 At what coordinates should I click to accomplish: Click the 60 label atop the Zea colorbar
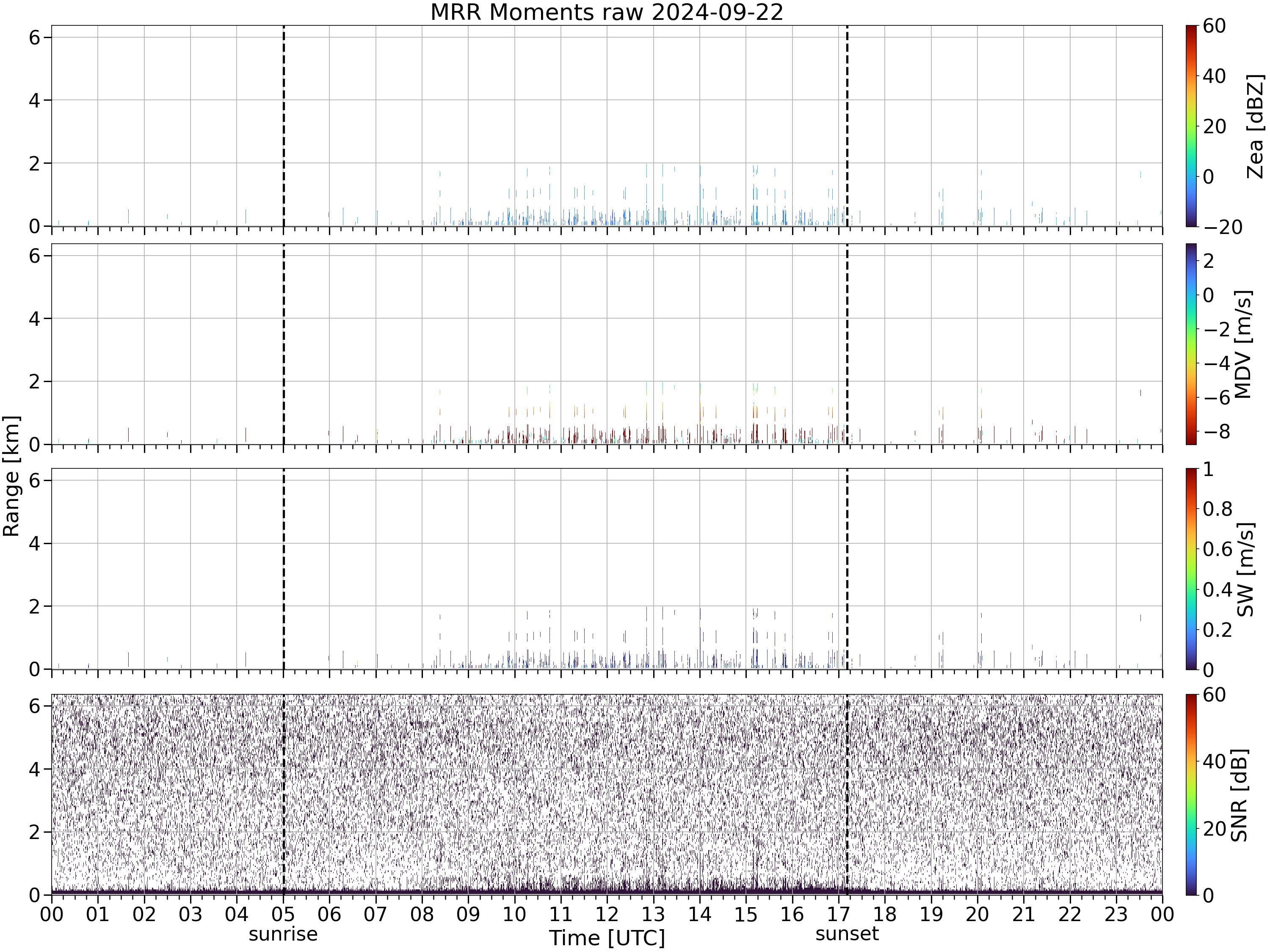[1214, 26]
